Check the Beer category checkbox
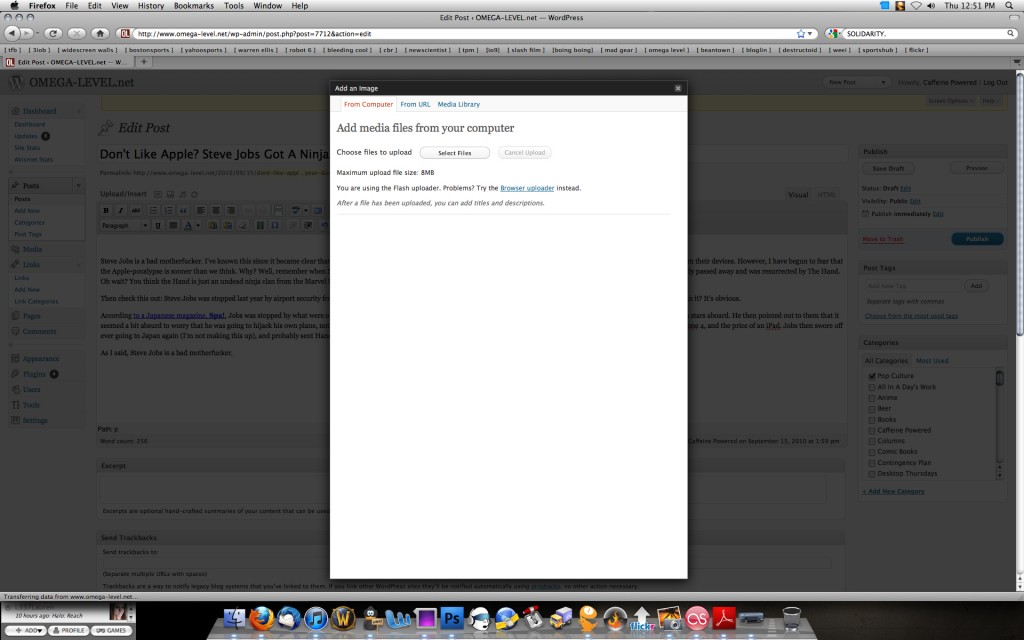This screenshot has width=1024, height=640. 872,409
